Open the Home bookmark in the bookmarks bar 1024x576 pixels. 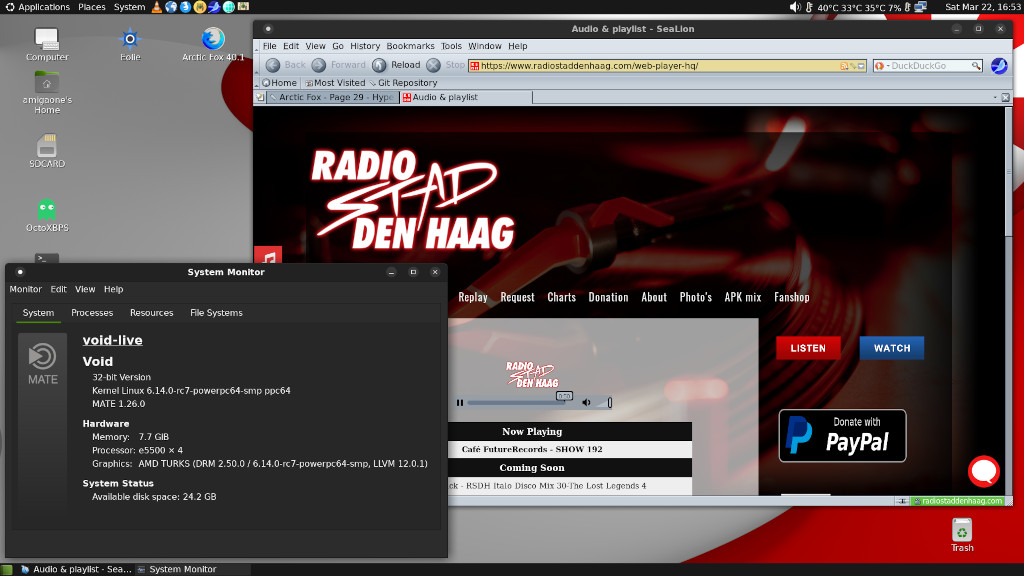point(280,83)
